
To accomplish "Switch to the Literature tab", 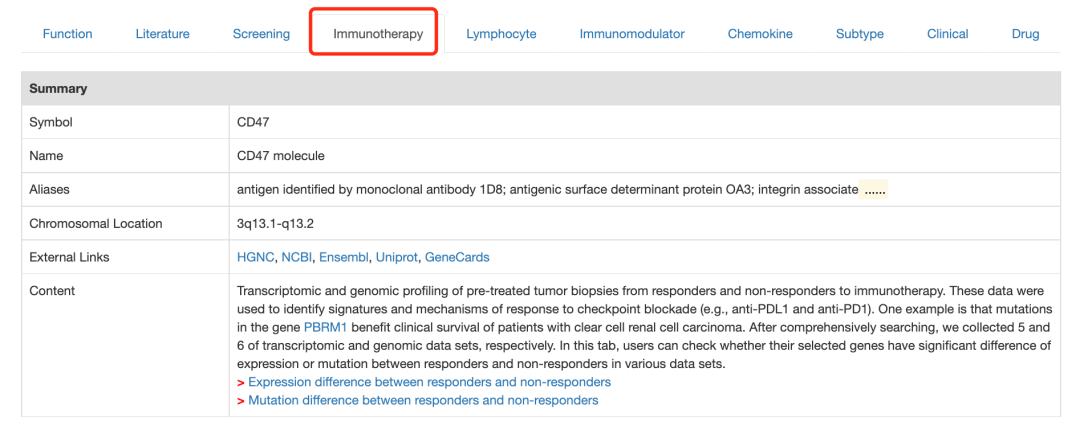I will [162, 34].
